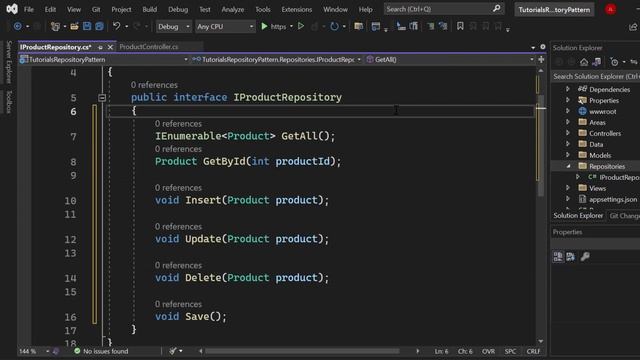Click the Open File folder icon
Screen dimensions: 640x360
[x=74, y=27]
